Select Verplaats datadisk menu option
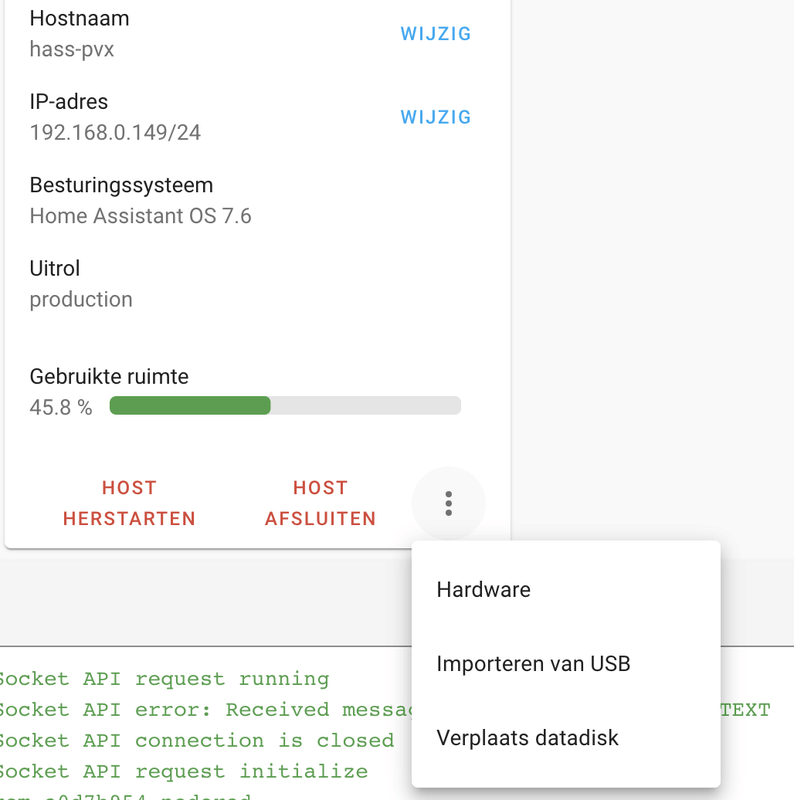794x800 pixels. pos(527,738)
